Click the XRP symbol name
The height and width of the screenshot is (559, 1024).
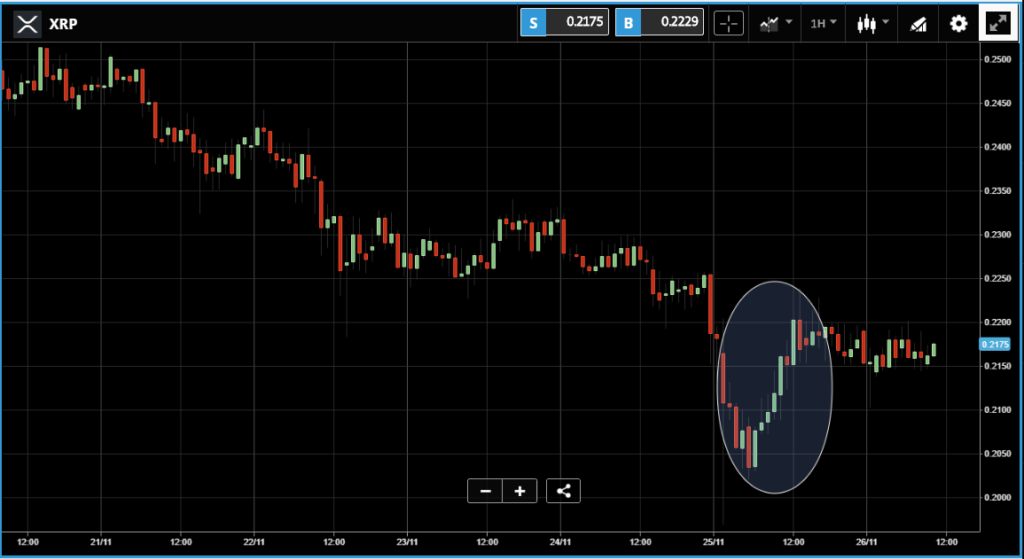coord(64,25)
